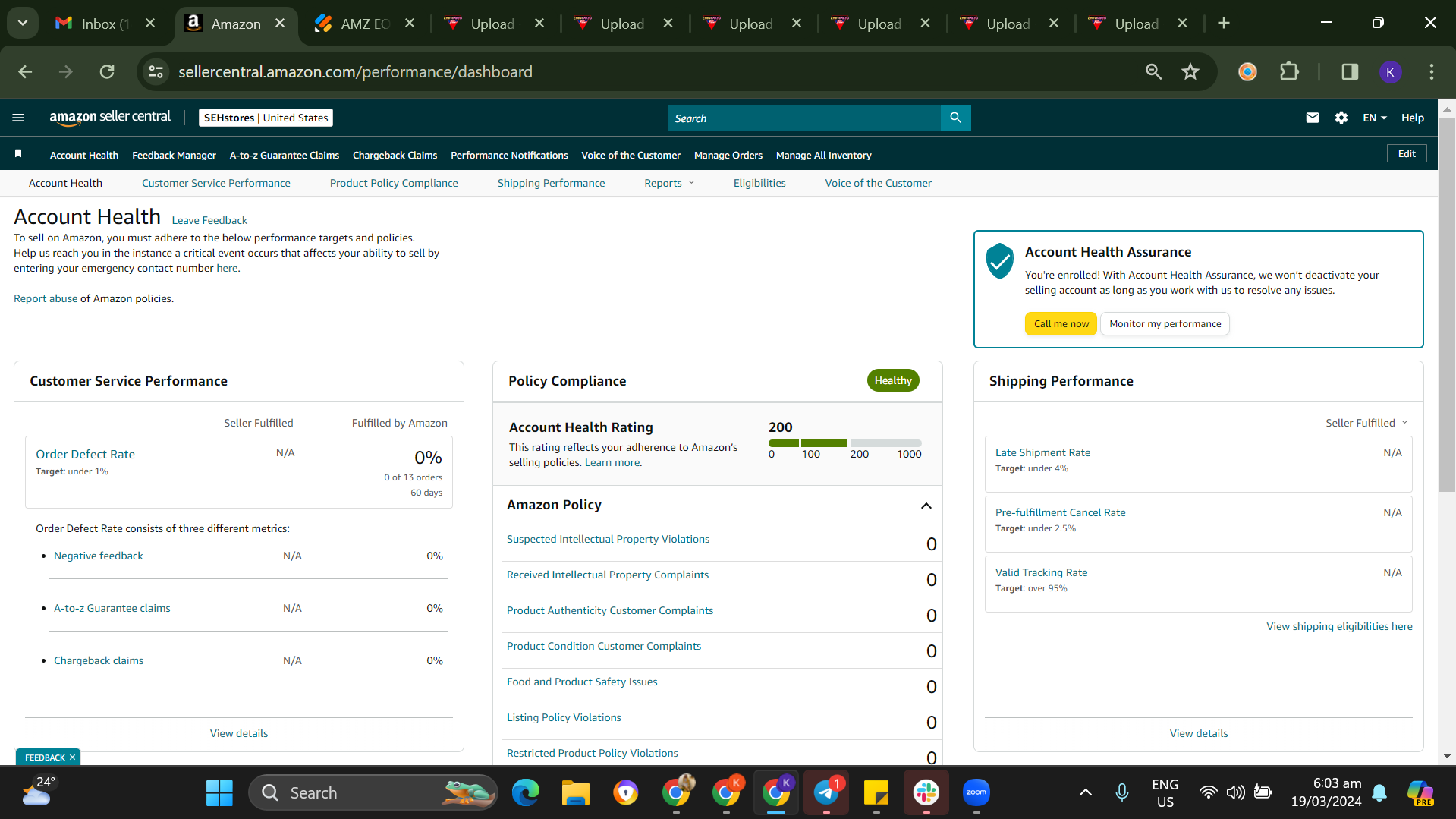Open the Late Shipment Rate link
The height and width of the screenshot is (819, 1456).
click(1042, 452)
